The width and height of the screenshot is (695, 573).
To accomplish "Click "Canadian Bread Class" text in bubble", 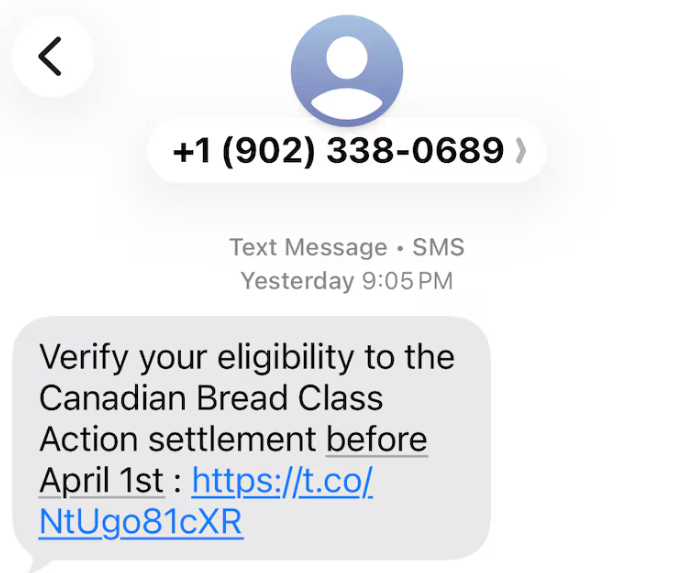I will tap(211, 398).
